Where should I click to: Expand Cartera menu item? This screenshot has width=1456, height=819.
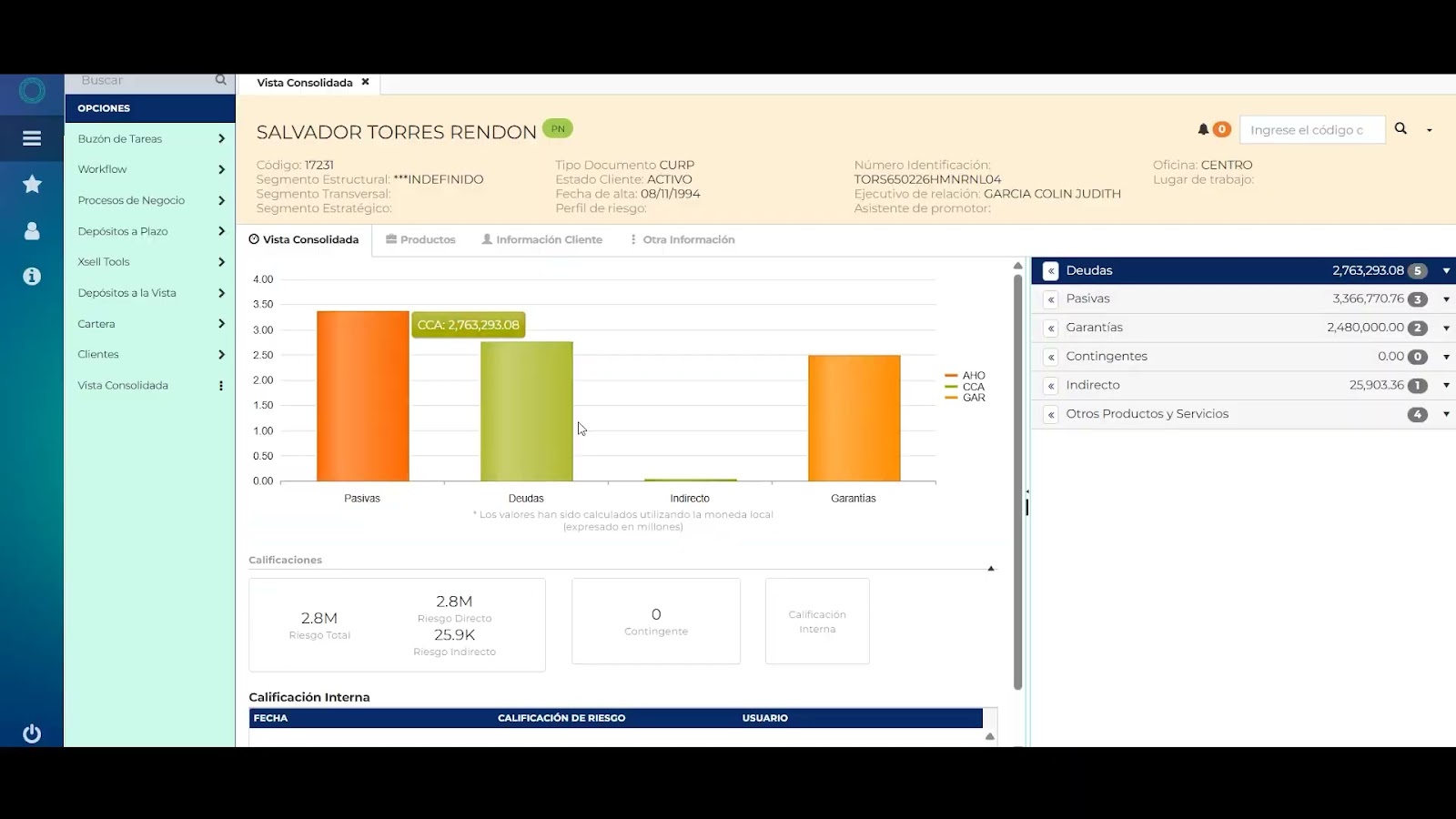(149, 324)
